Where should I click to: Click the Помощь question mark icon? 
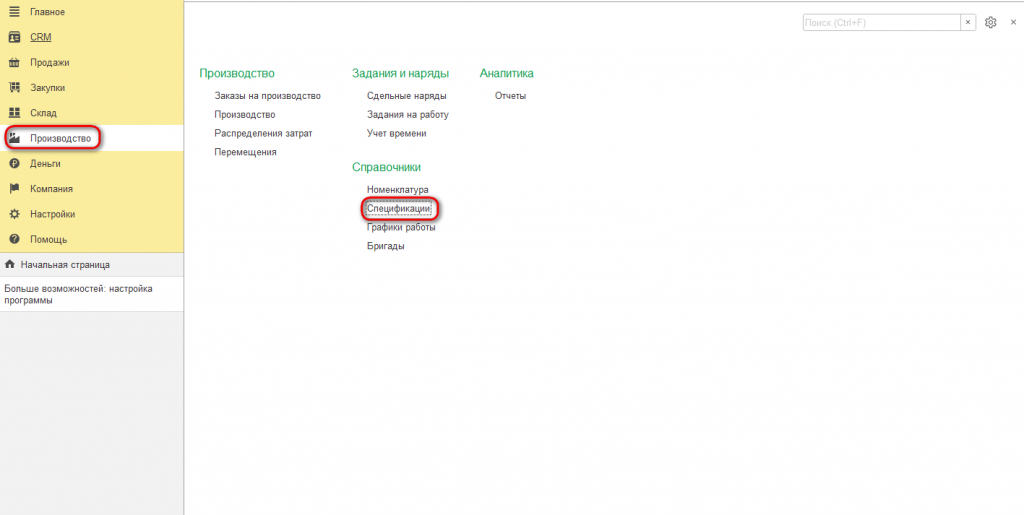click(x=14, y=240)
